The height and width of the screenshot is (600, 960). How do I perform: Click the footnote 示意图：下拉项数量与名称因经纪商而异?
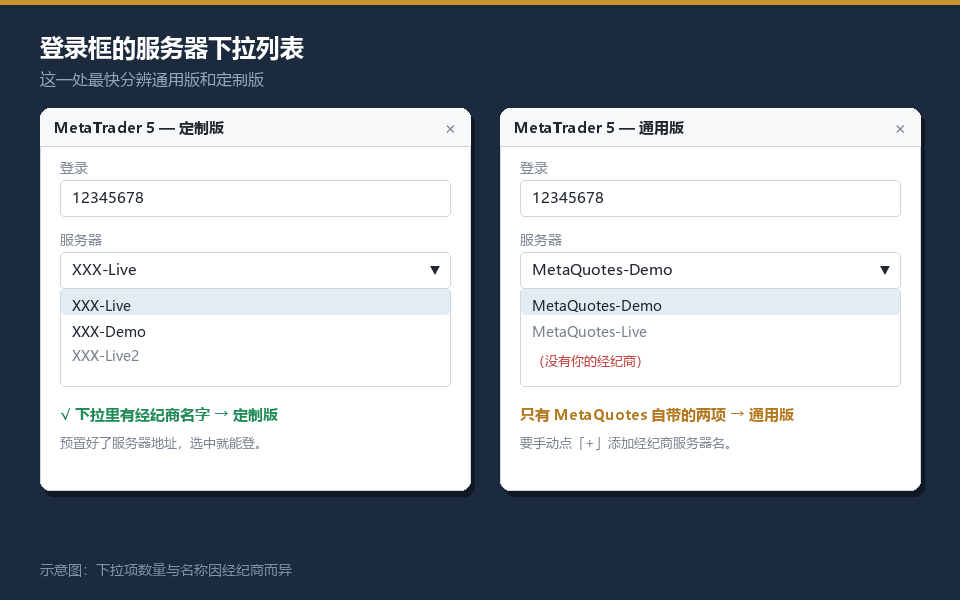click(x=166, y=570)
